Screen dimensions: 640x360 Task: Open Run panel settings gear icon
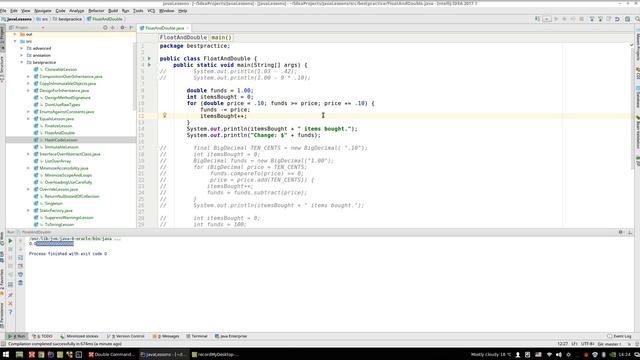(x=621, y=232)
